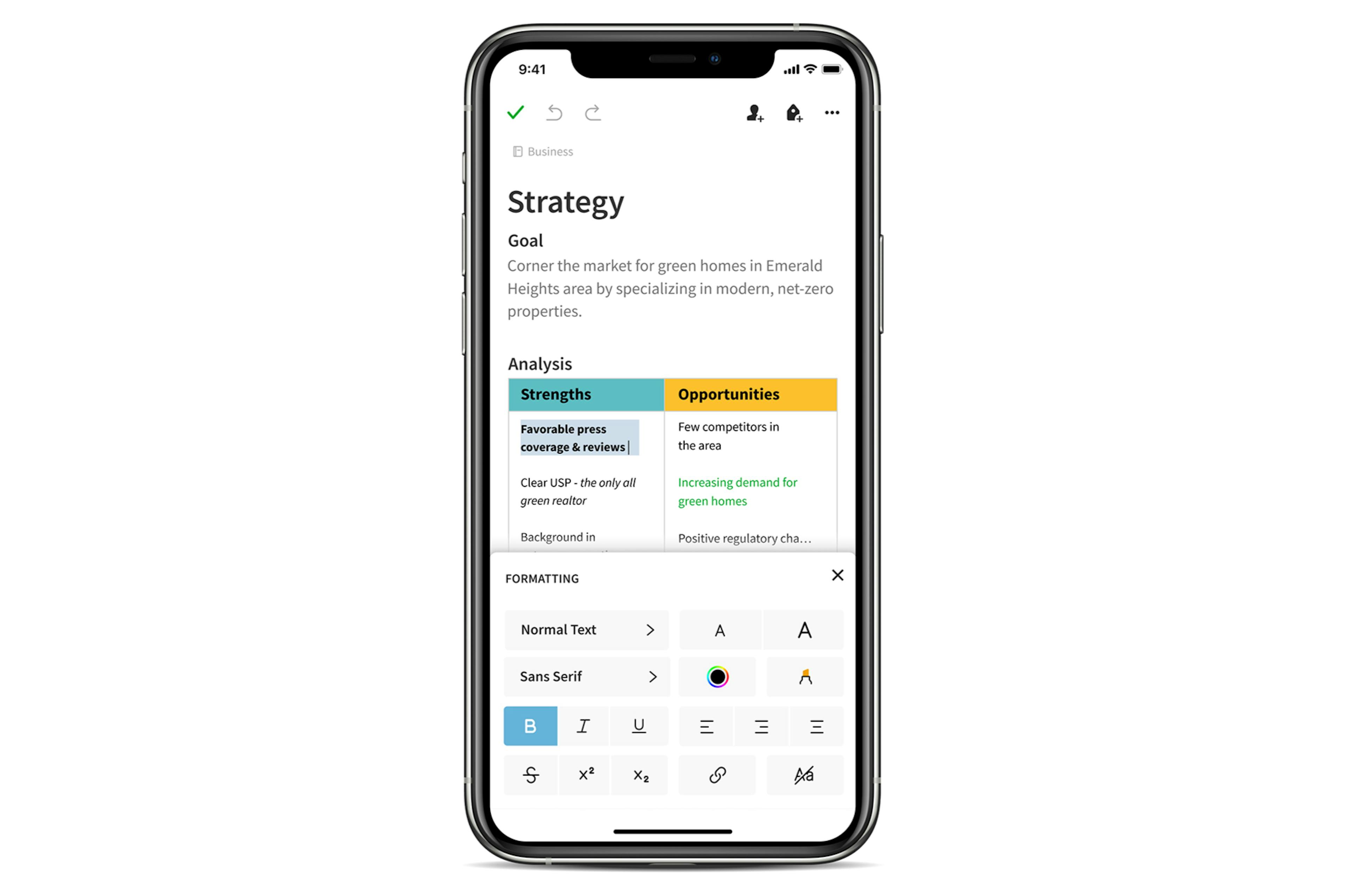
Task: Select left text alignment
Action: tap(707, 725)
